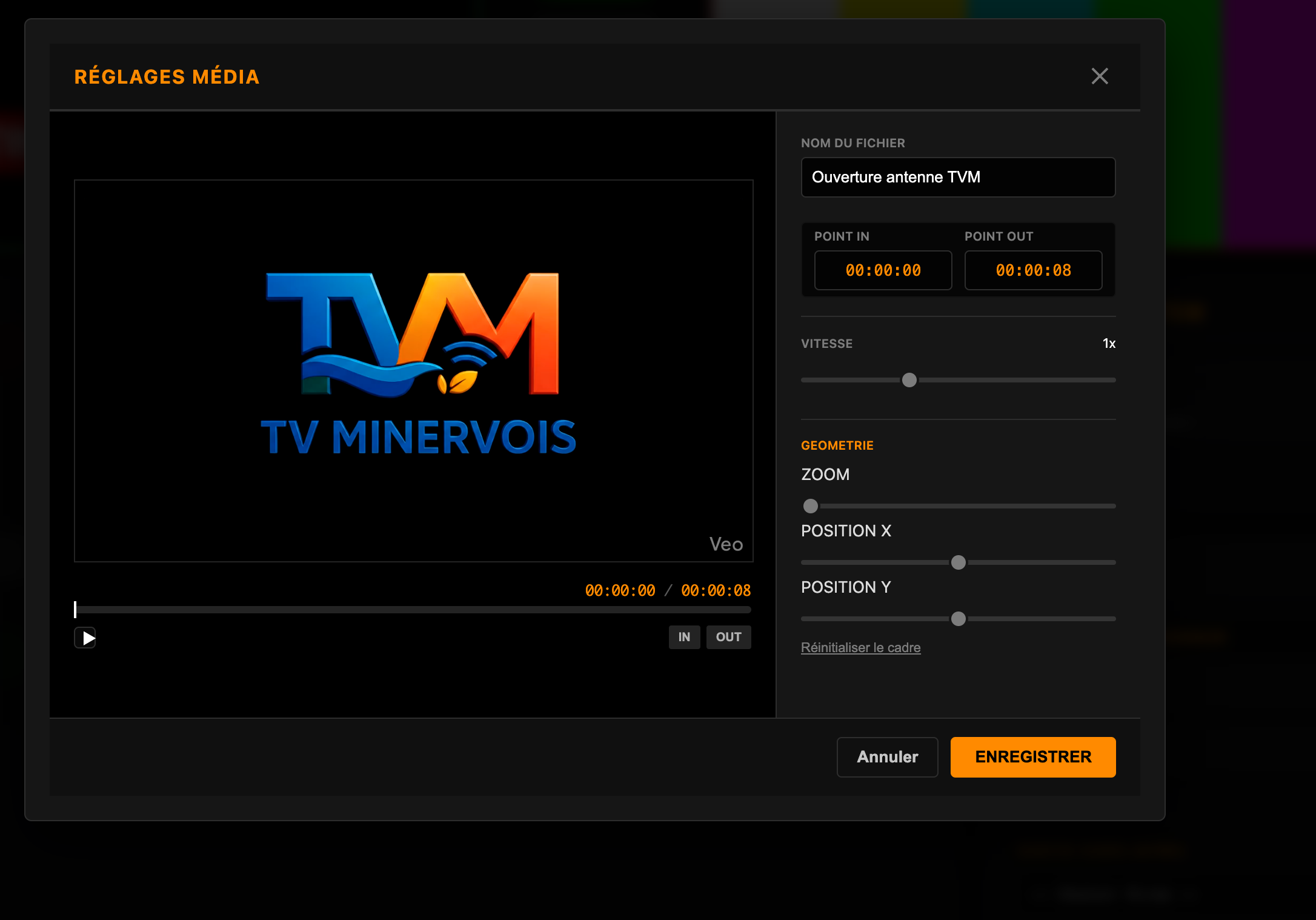The image size is (1316, 920).
Task: Click the 1x speed value
Action: pos(1109,344)
